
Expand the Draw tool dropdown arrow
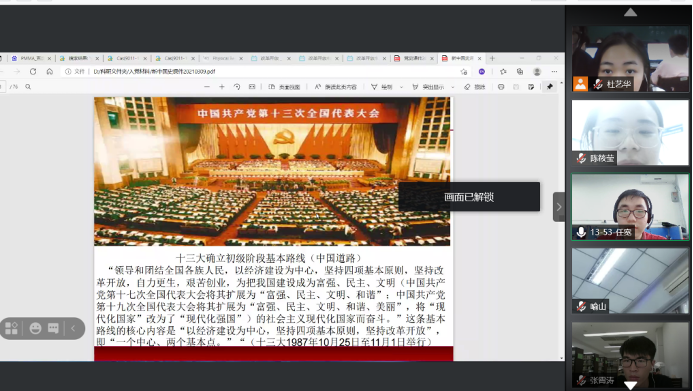(x=401, y=87)
